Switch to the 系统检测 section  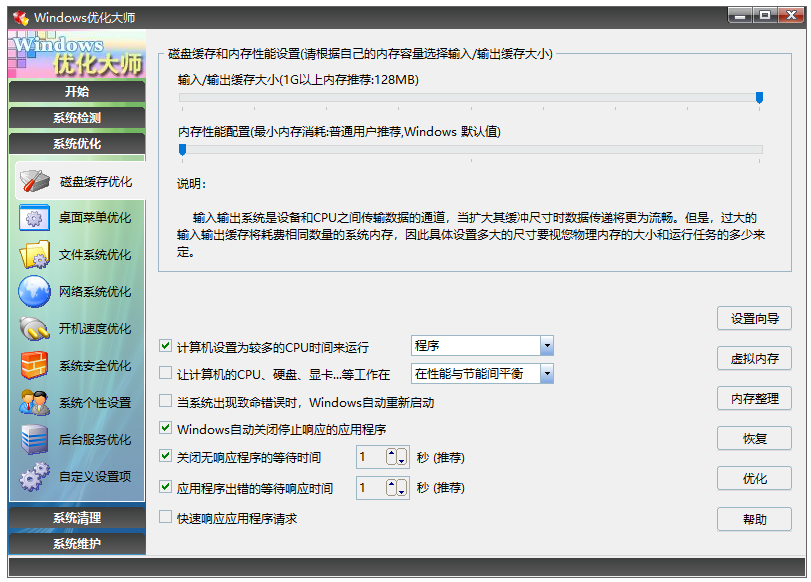pyautogui.click(x=77, y=117)
